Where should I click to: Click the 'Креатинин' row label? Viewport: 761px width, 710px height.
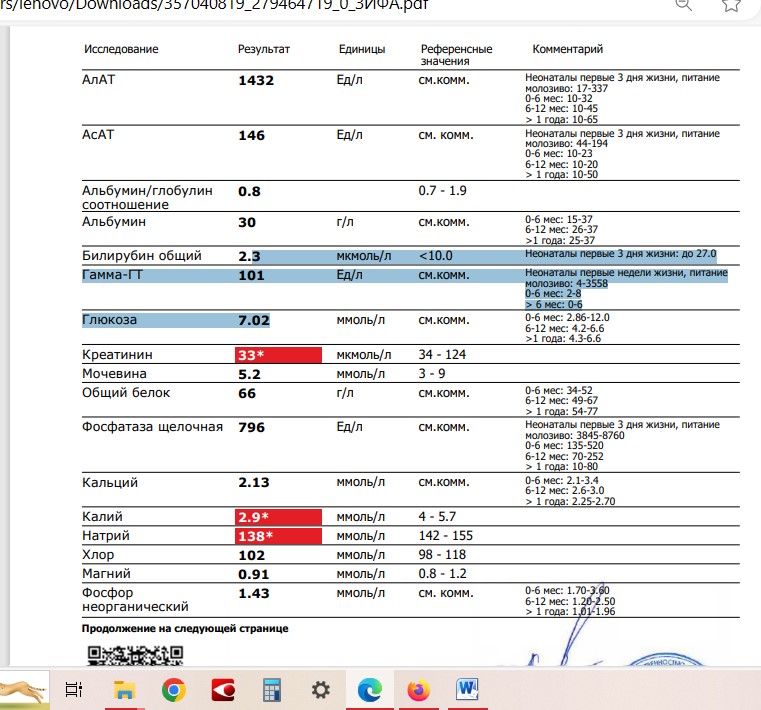click(117, 355)
